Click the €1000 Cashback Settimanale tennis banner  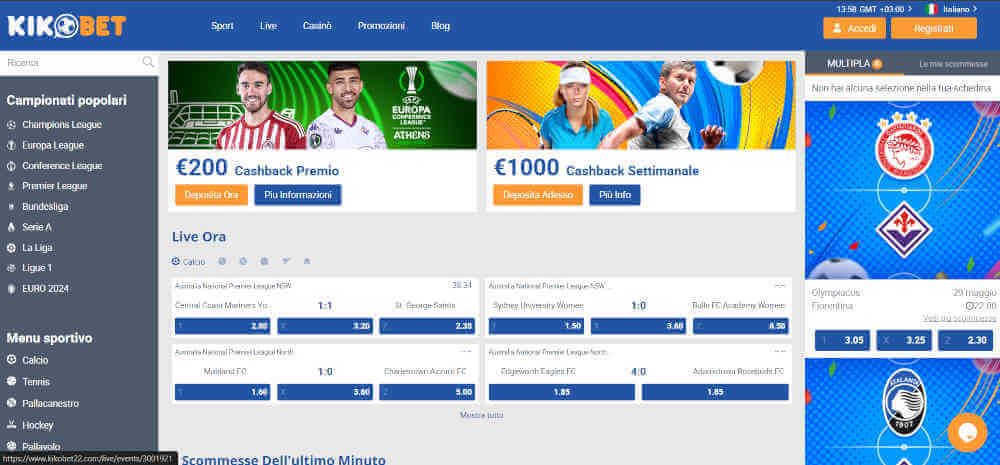point(641,105)
